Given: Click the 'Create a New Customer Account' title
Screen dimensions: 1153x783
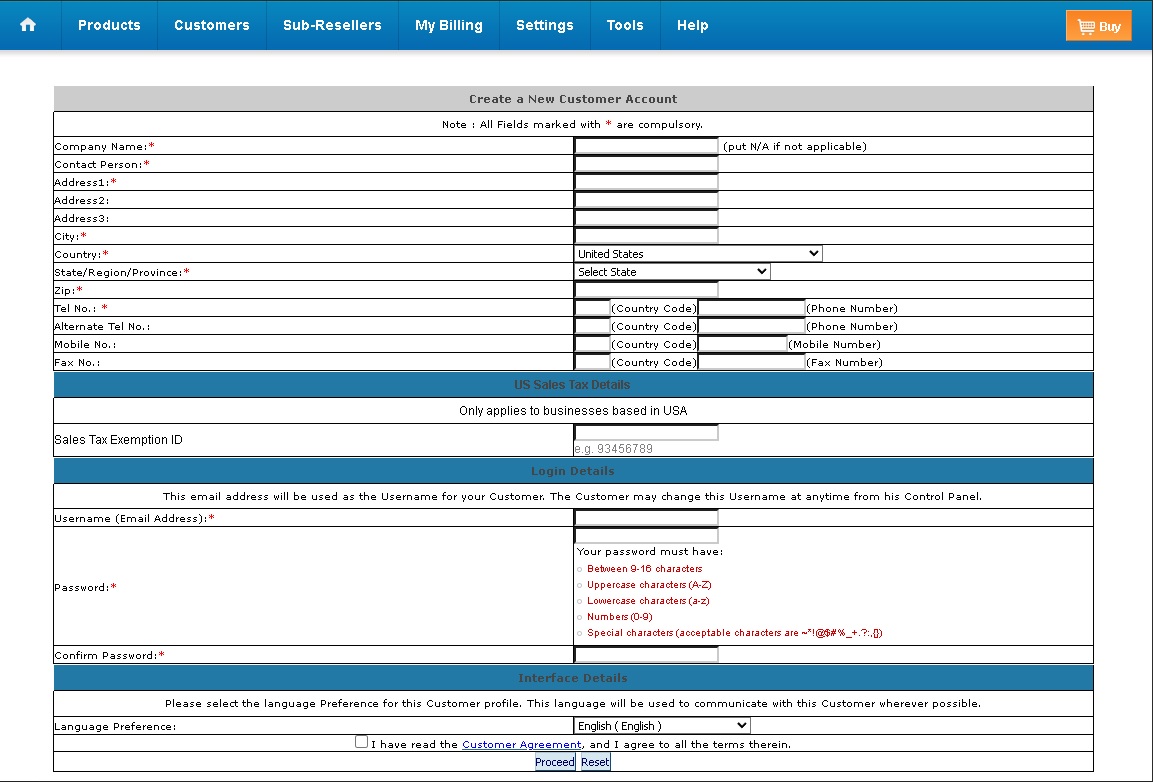Looking at the screenshot, I should tap(573, 99).
